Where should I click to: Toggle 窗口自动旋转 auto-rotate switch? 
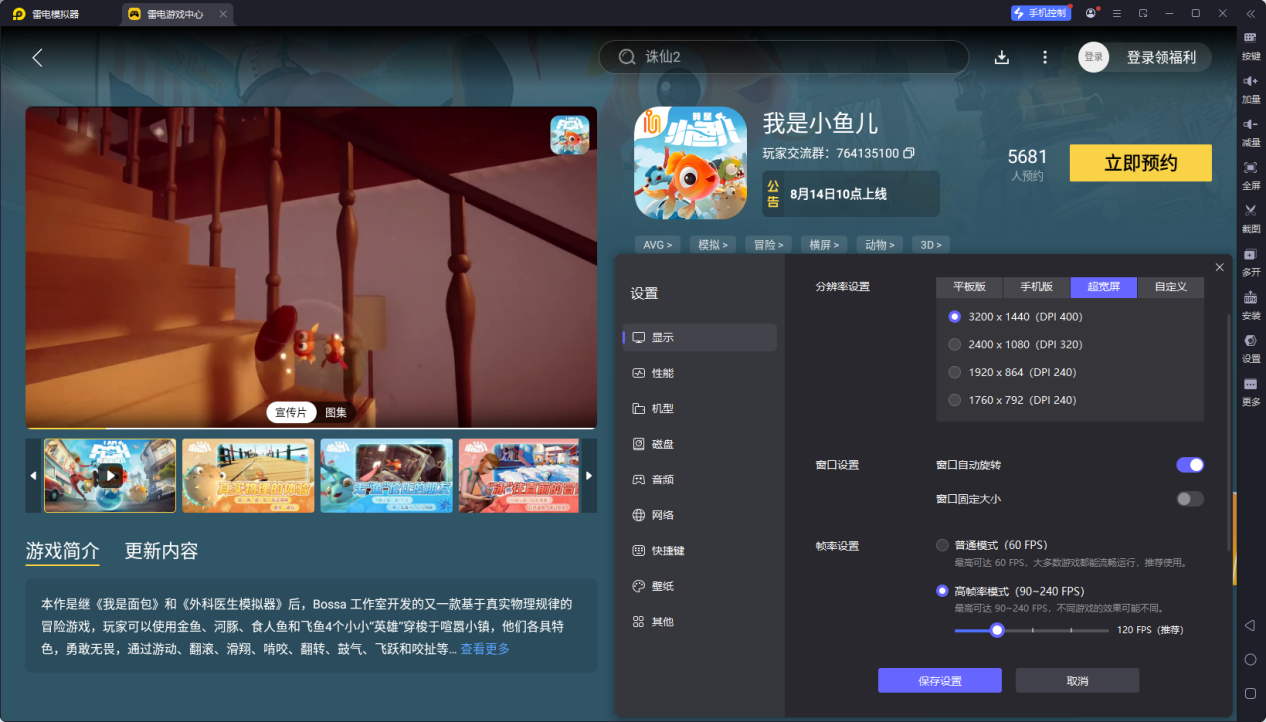tap(1190, 465)
